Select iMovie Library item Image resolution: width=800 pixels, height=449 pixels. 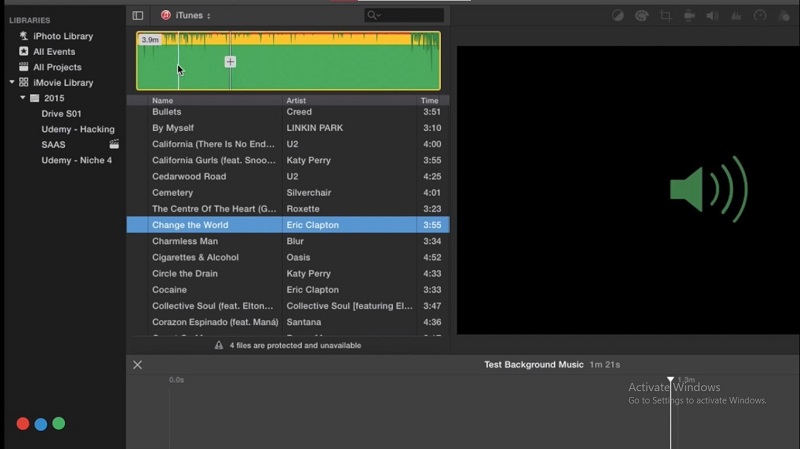pyautogui.click(x=63, y=83)
